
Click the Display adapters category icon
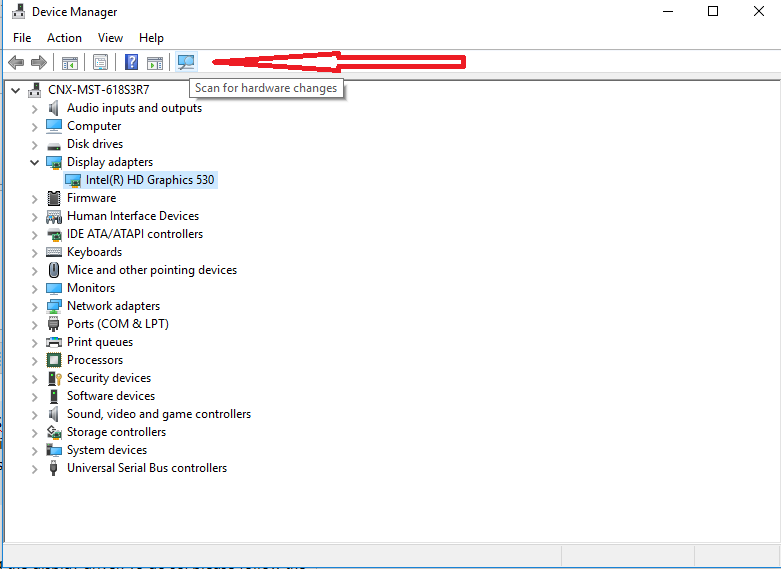[54, 162]
